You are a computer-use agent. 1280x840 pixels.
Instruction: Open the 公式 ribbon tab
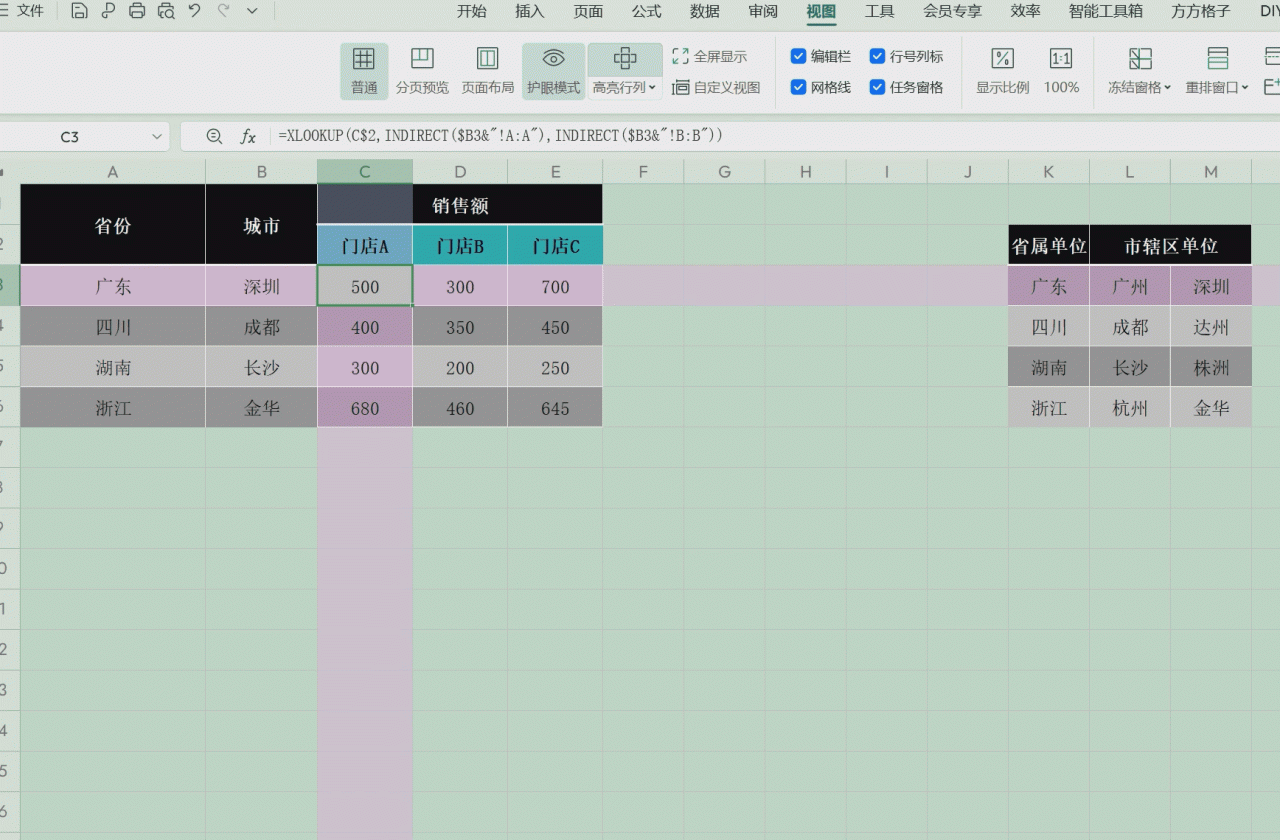pyautogui.click(x=647, y=11)
